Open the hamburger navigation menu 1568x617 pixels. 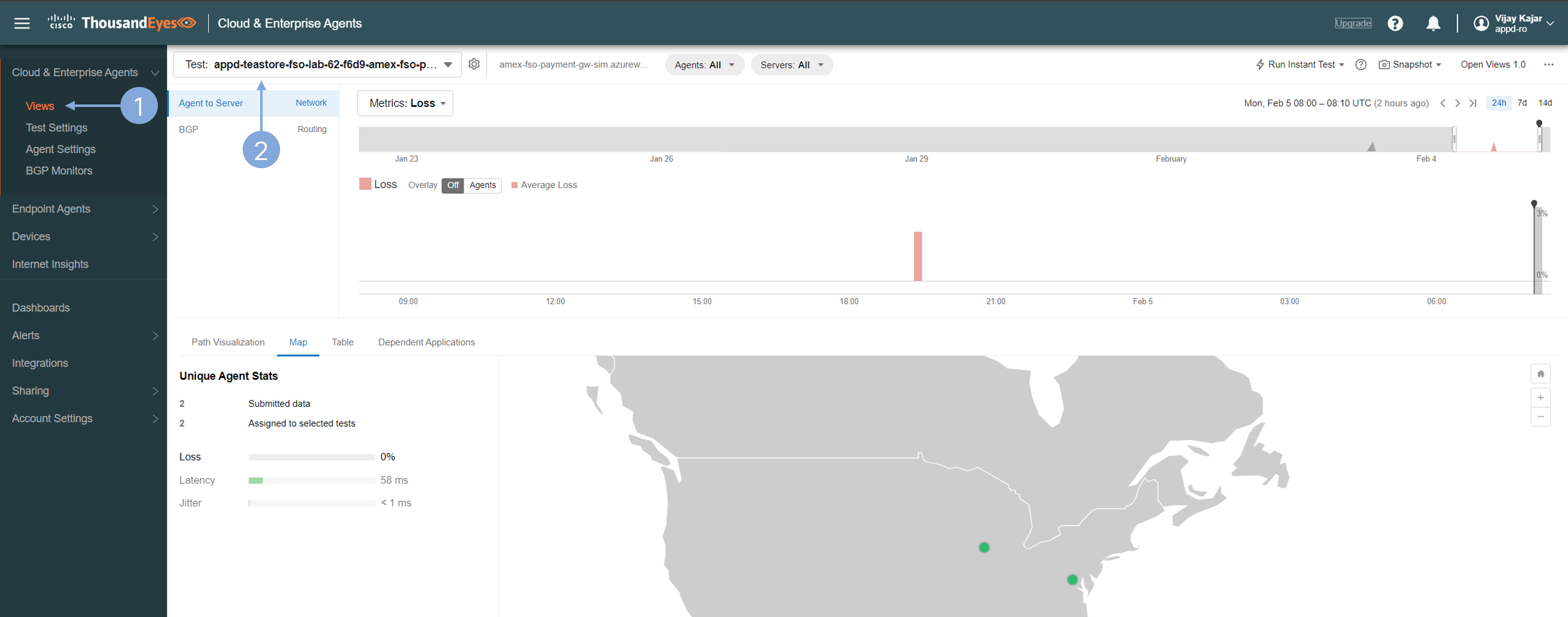tap(22, 23)
